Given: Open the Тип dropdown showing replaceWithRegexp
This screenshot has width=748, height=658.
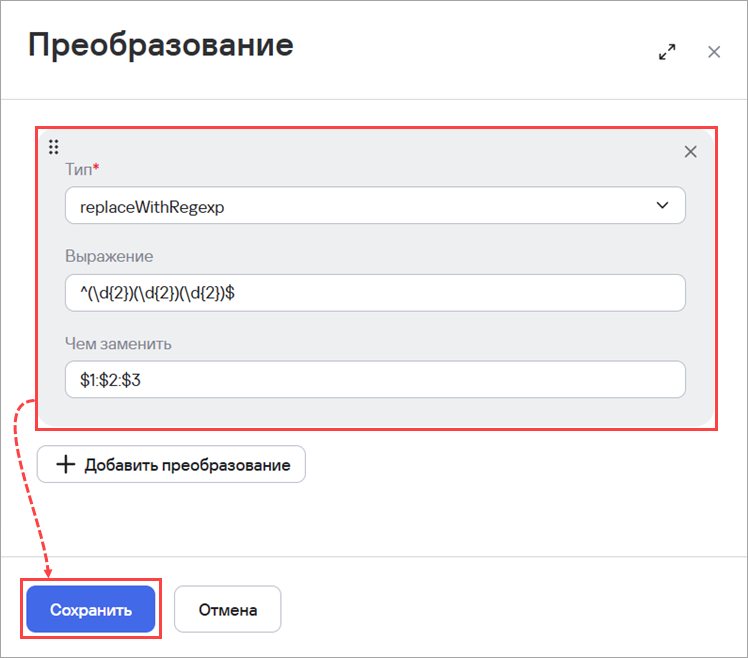Looking at the screenshot, I should tap(375, 205).
